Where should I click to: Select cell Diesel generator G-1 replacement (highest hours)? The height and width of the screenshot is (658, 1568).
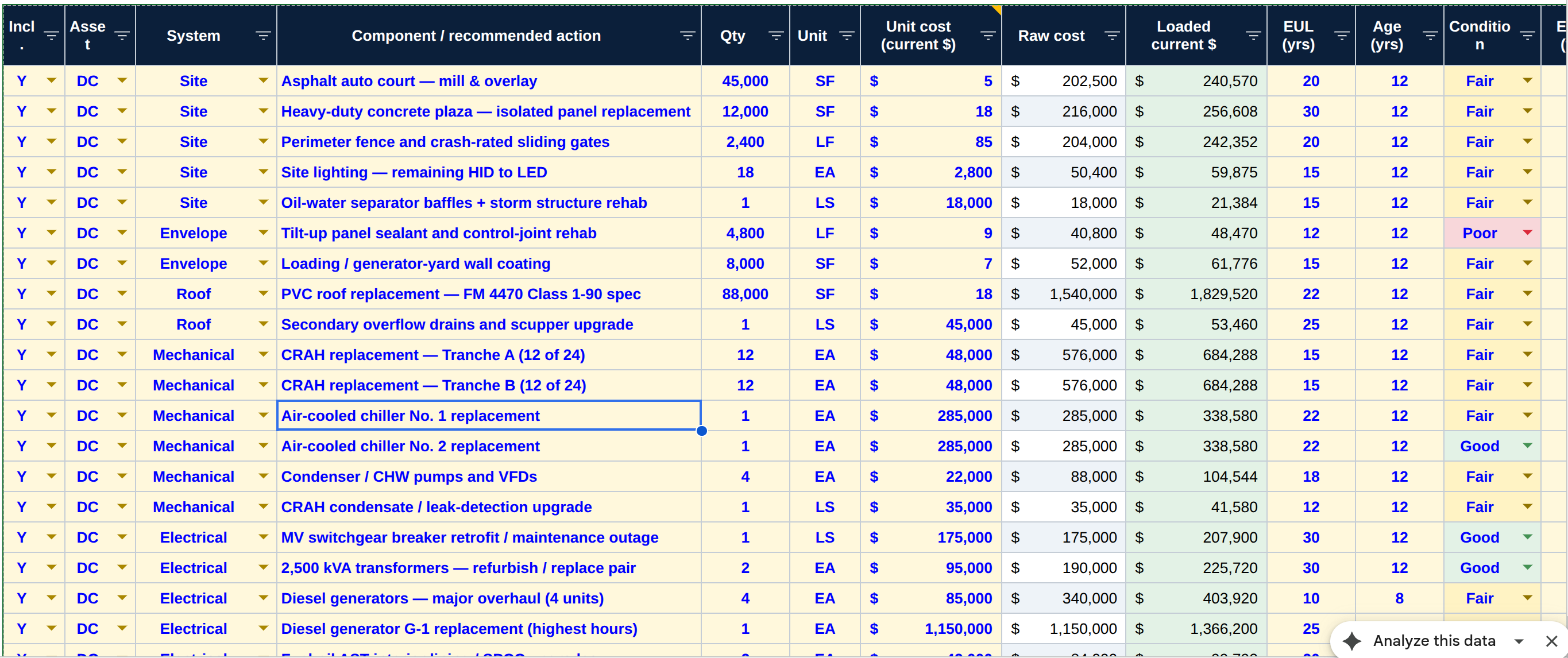point(489,628)
